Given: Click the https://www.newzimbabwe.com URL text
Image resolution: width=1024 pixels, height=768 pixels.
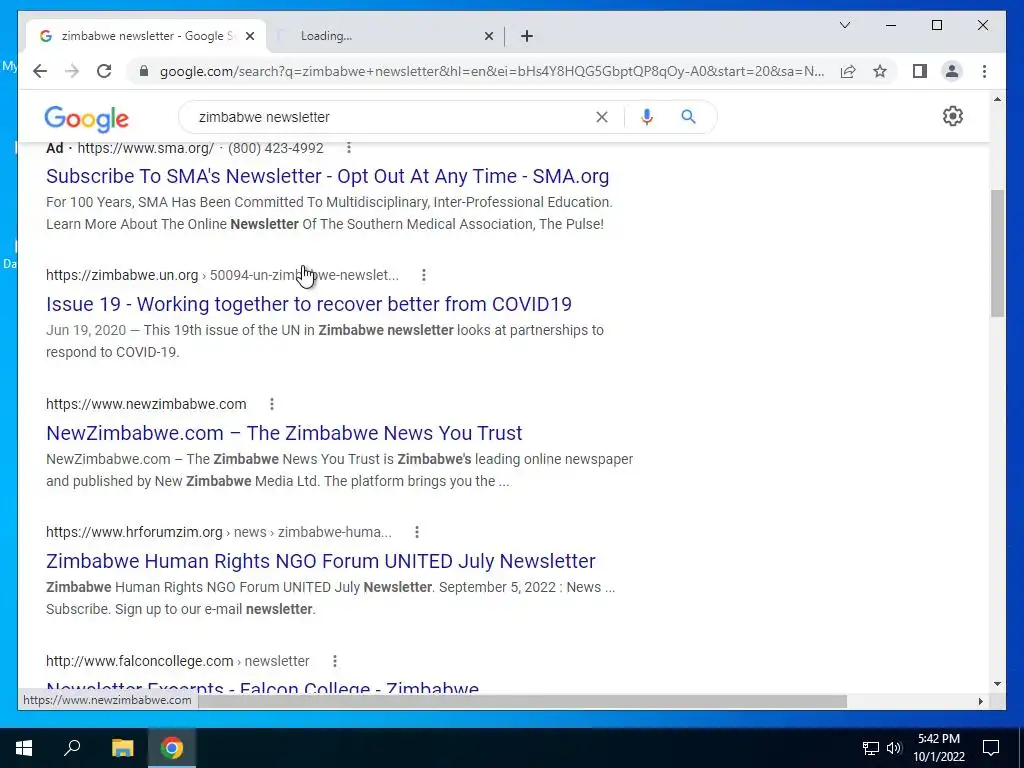Looking at the screenshot, I should tap(146, 404).
